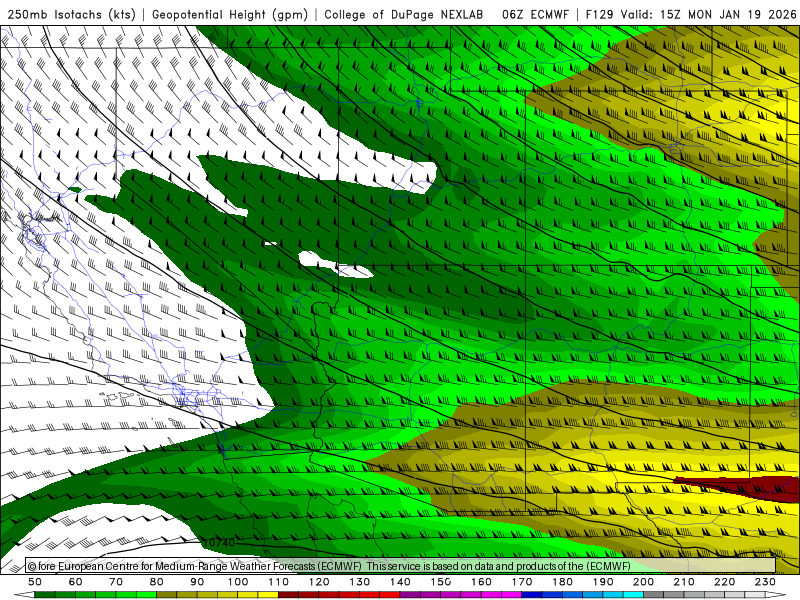Click the 'Geopotential Height (gpm)' header label

230,15
